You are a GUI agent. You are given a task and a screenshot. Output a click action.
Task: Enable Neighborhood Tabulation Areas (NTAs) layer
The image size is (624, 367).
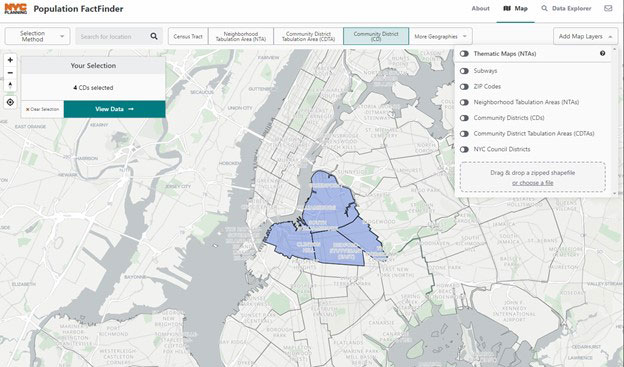coord(464,102)
